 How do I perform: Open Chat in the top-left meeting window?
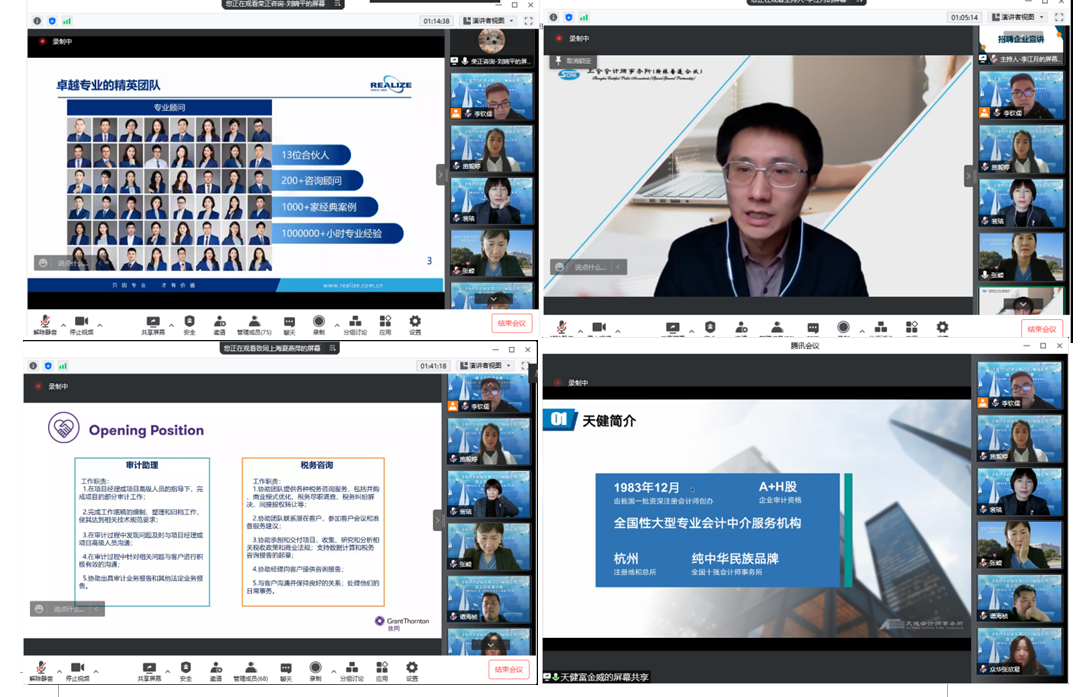289,324
